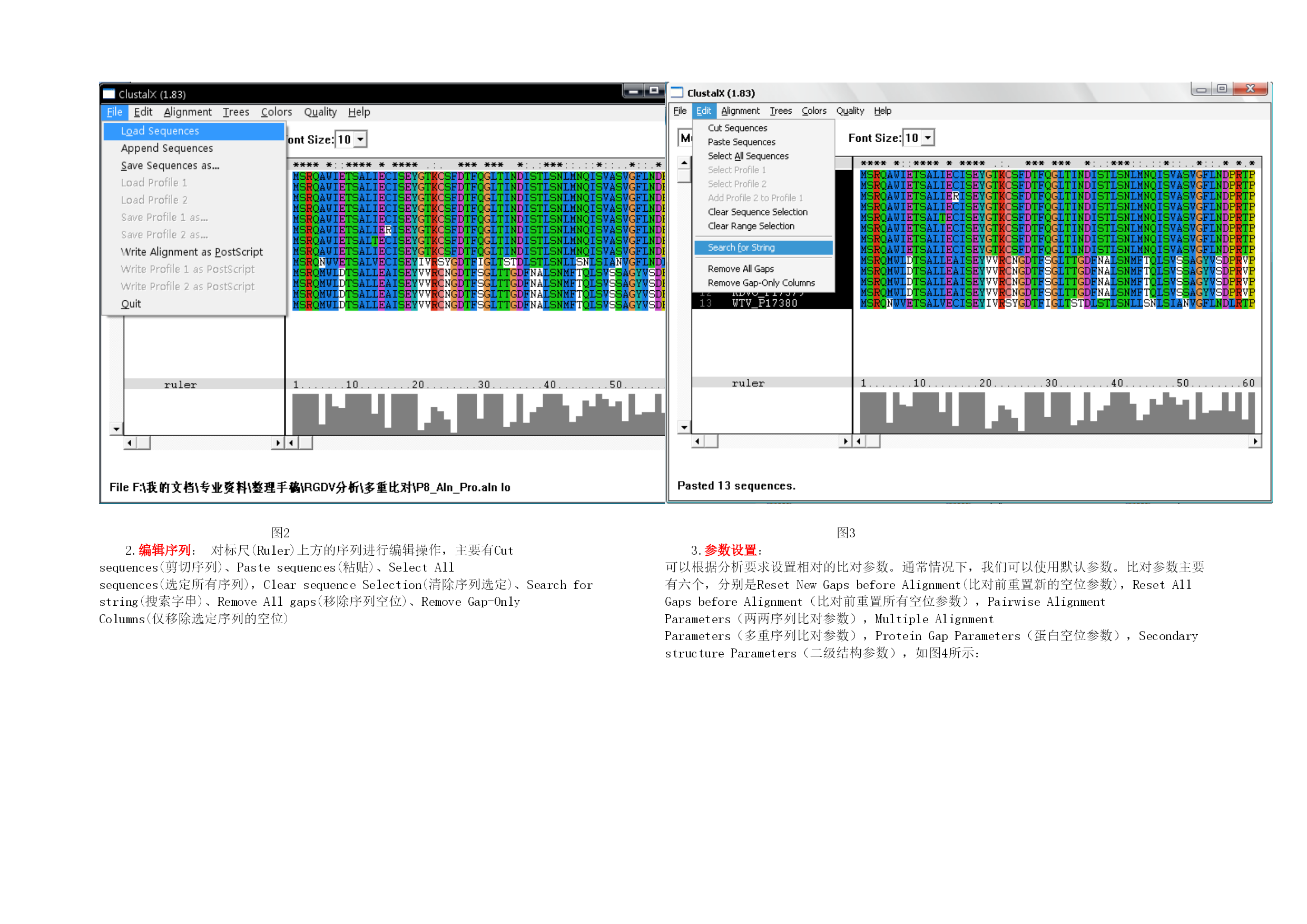This screenshot has width=1307, height=924.
Task: Click the caption 图3
Action: (846, 533)
